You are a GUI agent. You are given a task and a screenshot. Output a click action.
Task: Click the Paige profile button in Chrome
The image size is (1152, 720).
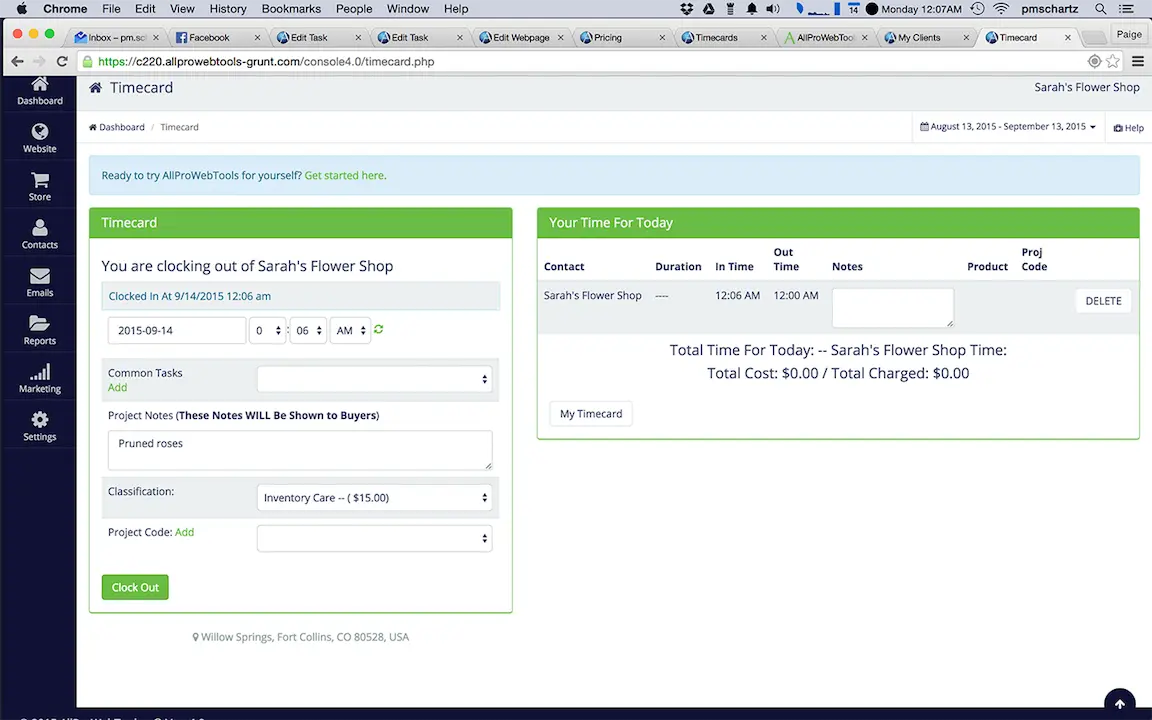(1128, 34)
